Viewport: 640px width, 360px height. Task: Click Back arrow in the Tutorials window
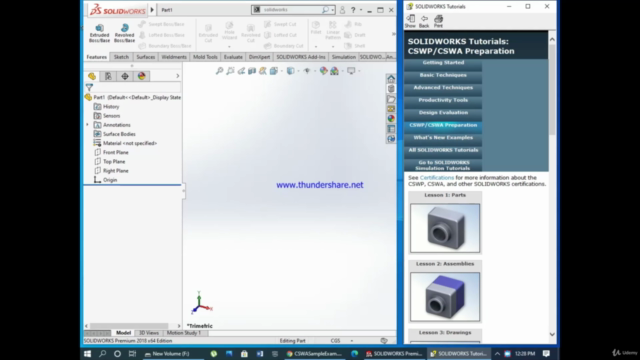click(424, 21)
